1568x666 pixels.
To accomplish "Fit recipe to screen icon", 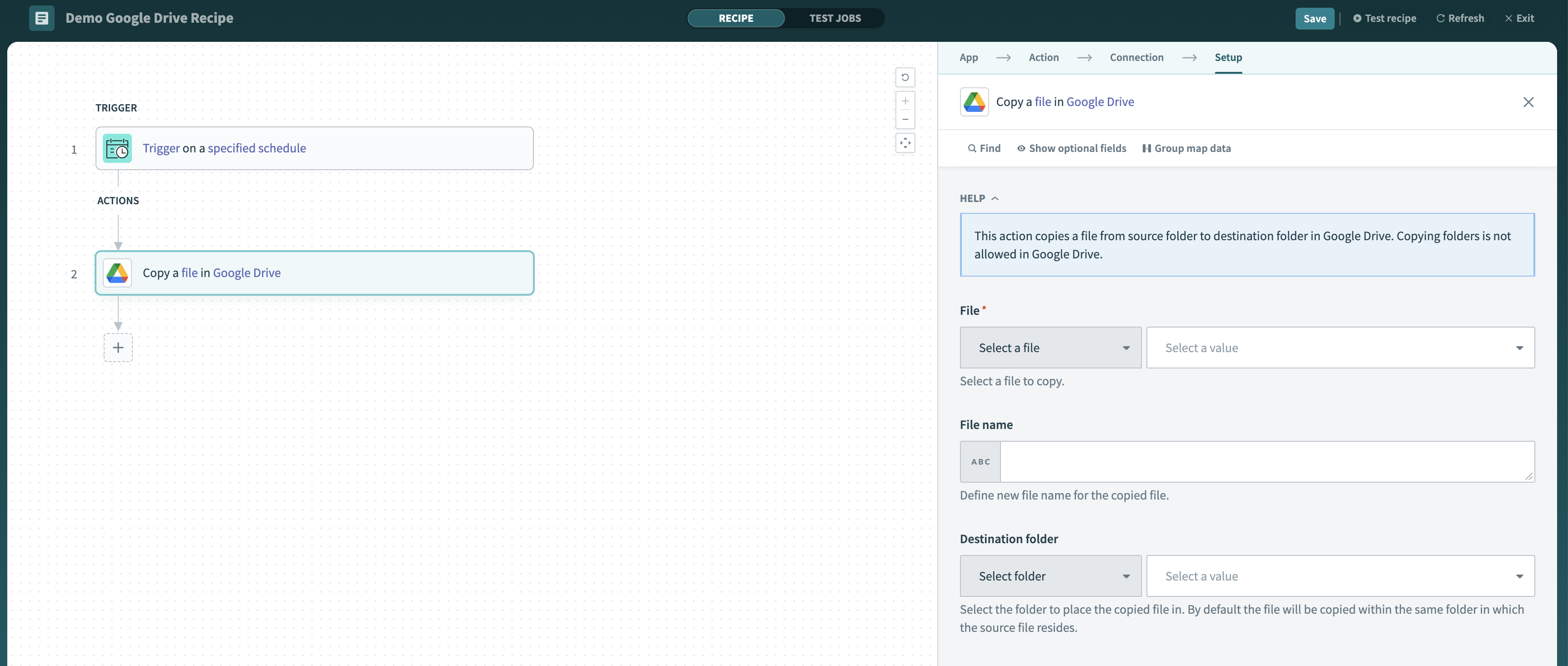I will pos(905,143).
